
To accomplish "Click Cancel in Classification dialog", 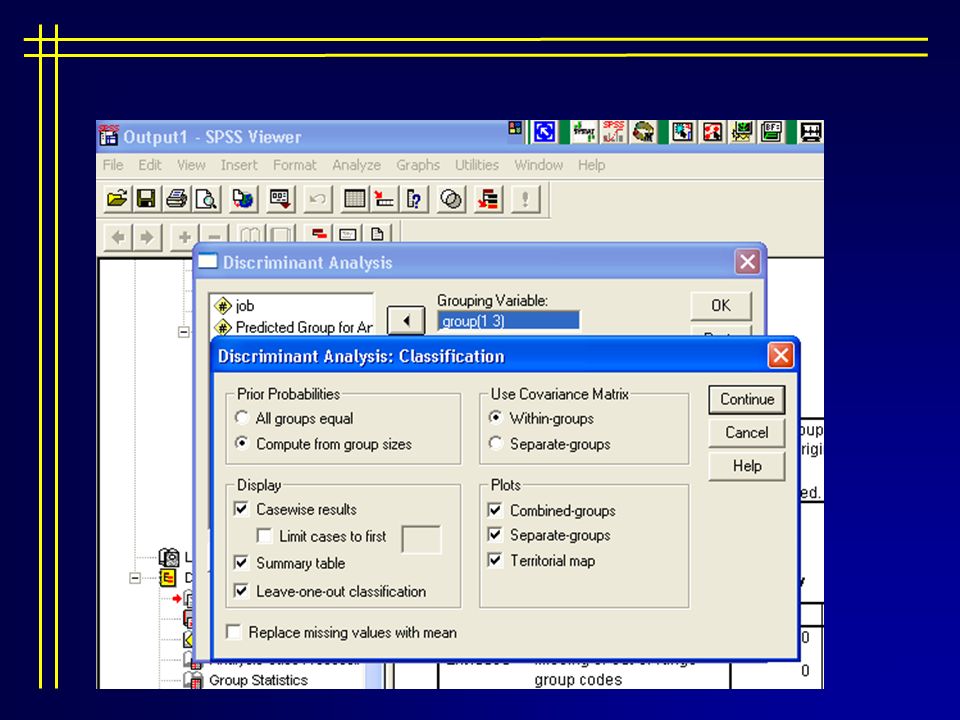I will point(747,433).
